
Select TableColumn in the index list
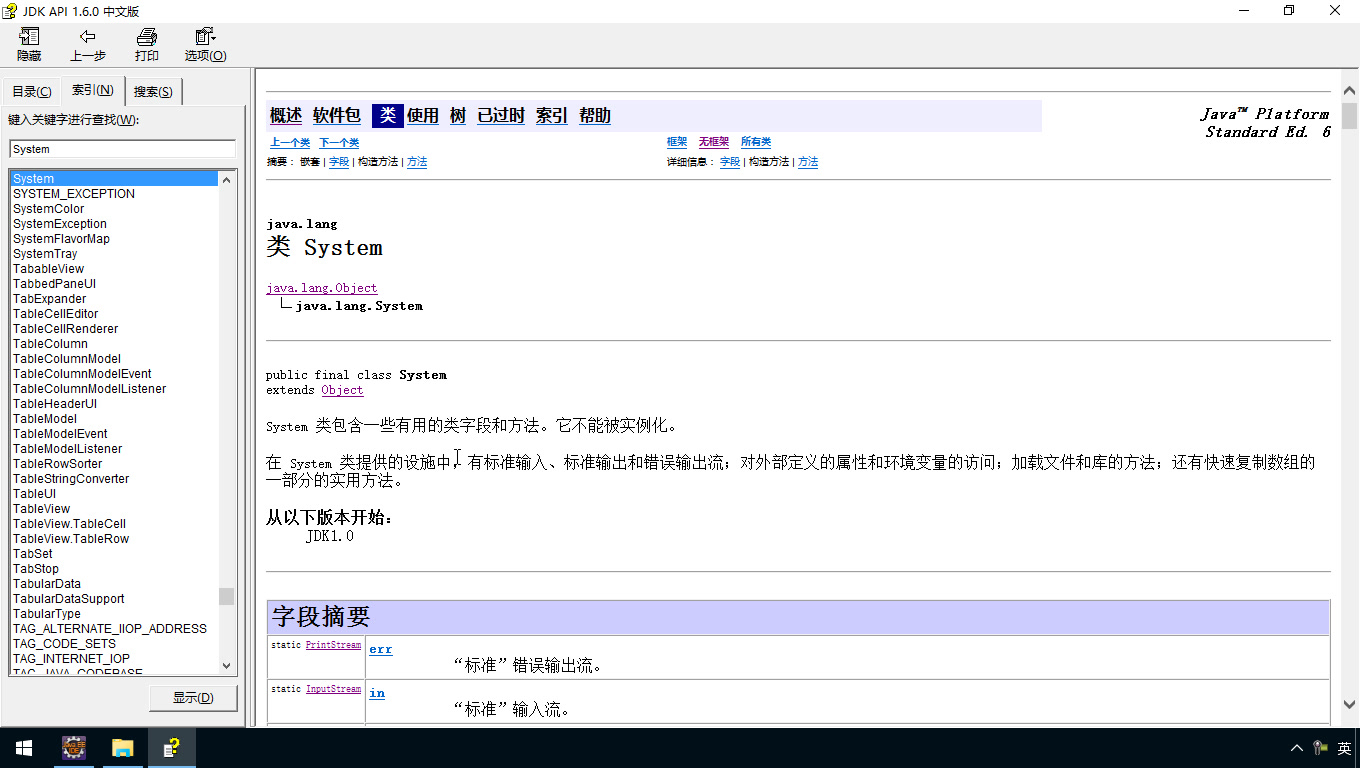coord(51,344)
